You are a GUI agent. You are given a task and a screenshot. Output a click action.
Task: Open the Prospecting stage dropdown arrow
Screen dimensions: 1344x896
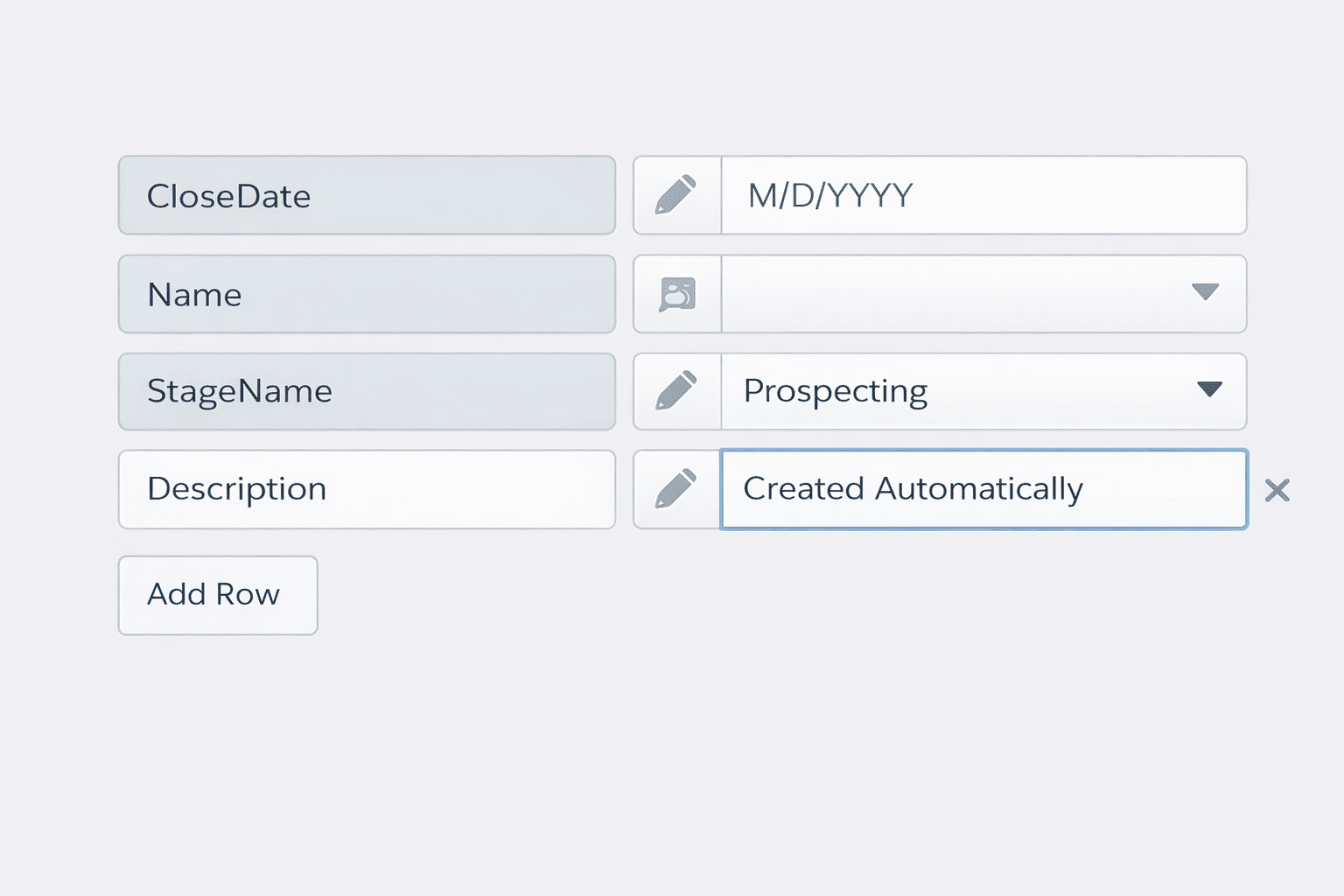[x=1209, y=389]
